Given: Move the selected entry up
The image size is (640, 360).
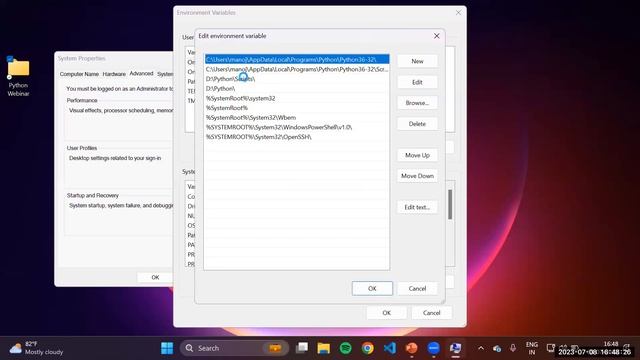Looking at the screenshot, I should pyautogui.click(x=417, y=155).
